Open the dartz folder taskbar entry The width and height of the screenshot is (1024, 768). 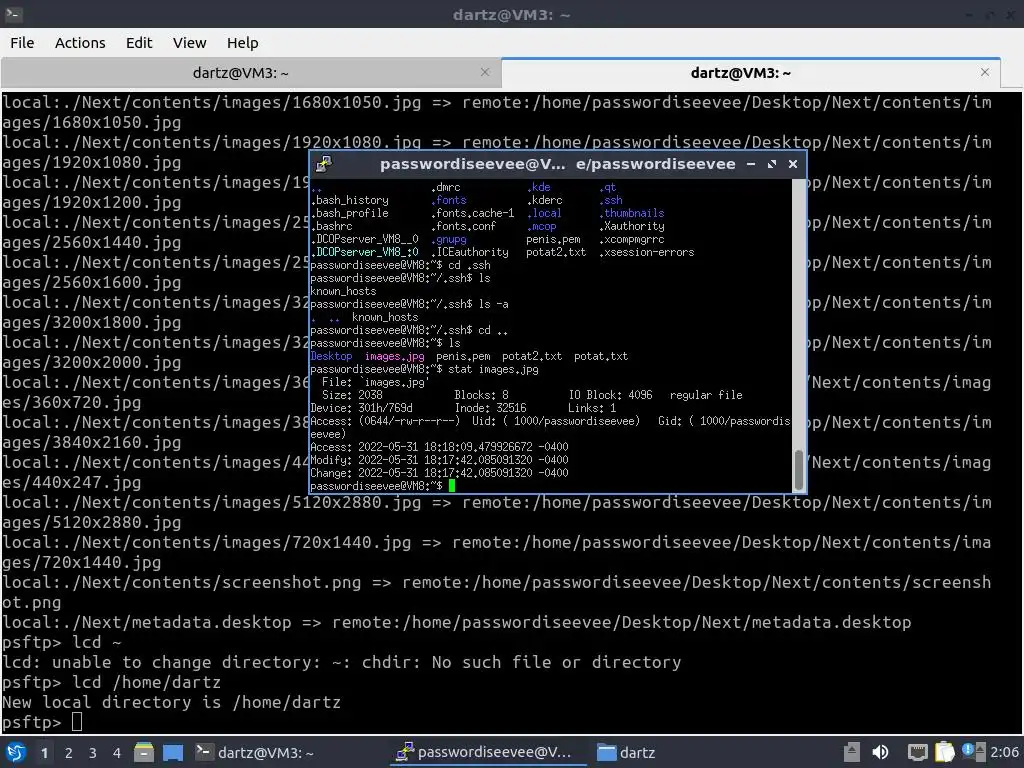626,752
